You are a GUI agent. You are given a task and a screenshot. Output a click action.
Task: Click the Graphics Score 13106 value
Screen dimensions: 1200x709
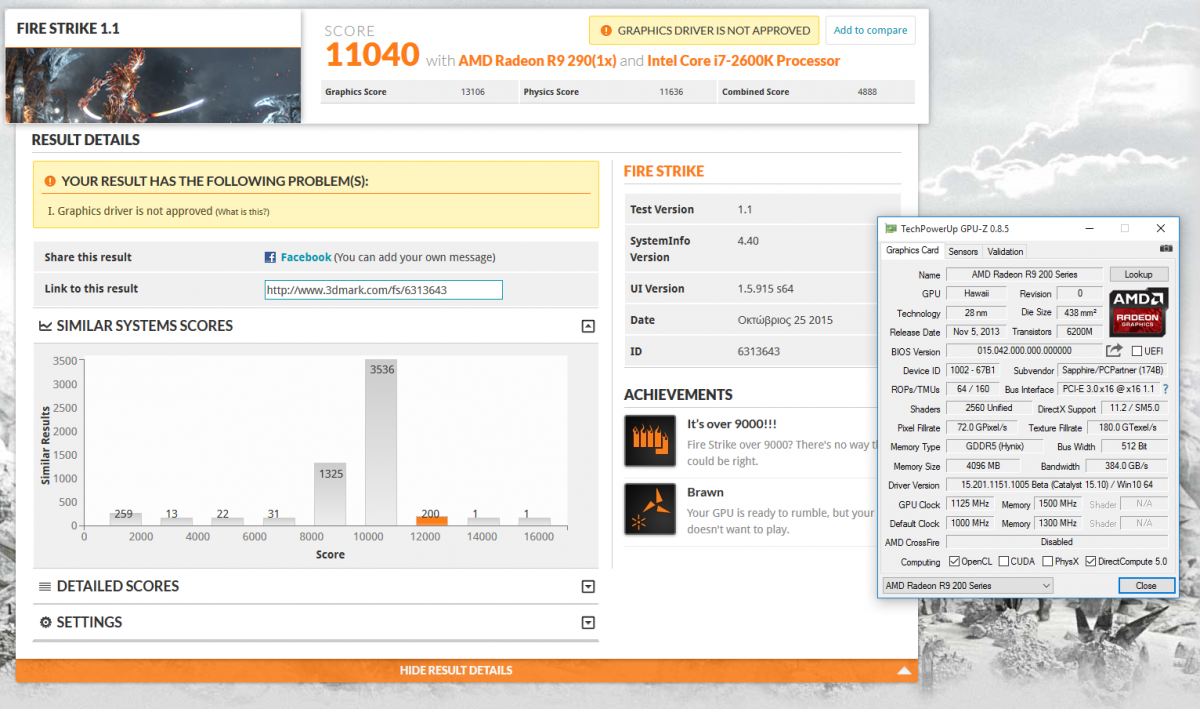click(x=472, y=92)
